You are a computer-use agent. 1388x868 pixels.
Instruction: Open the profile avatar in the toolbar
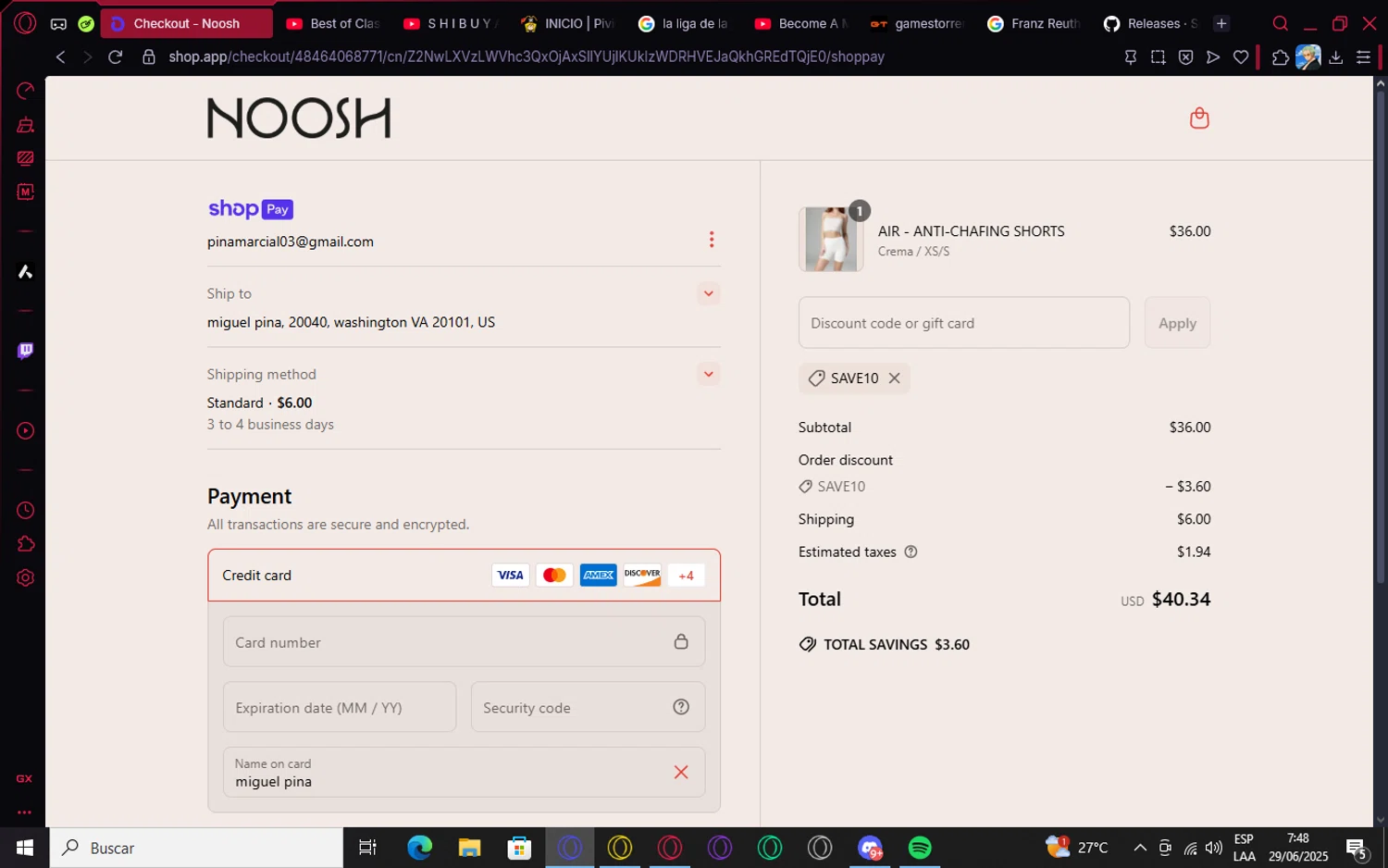click(x=1307, y=57)
